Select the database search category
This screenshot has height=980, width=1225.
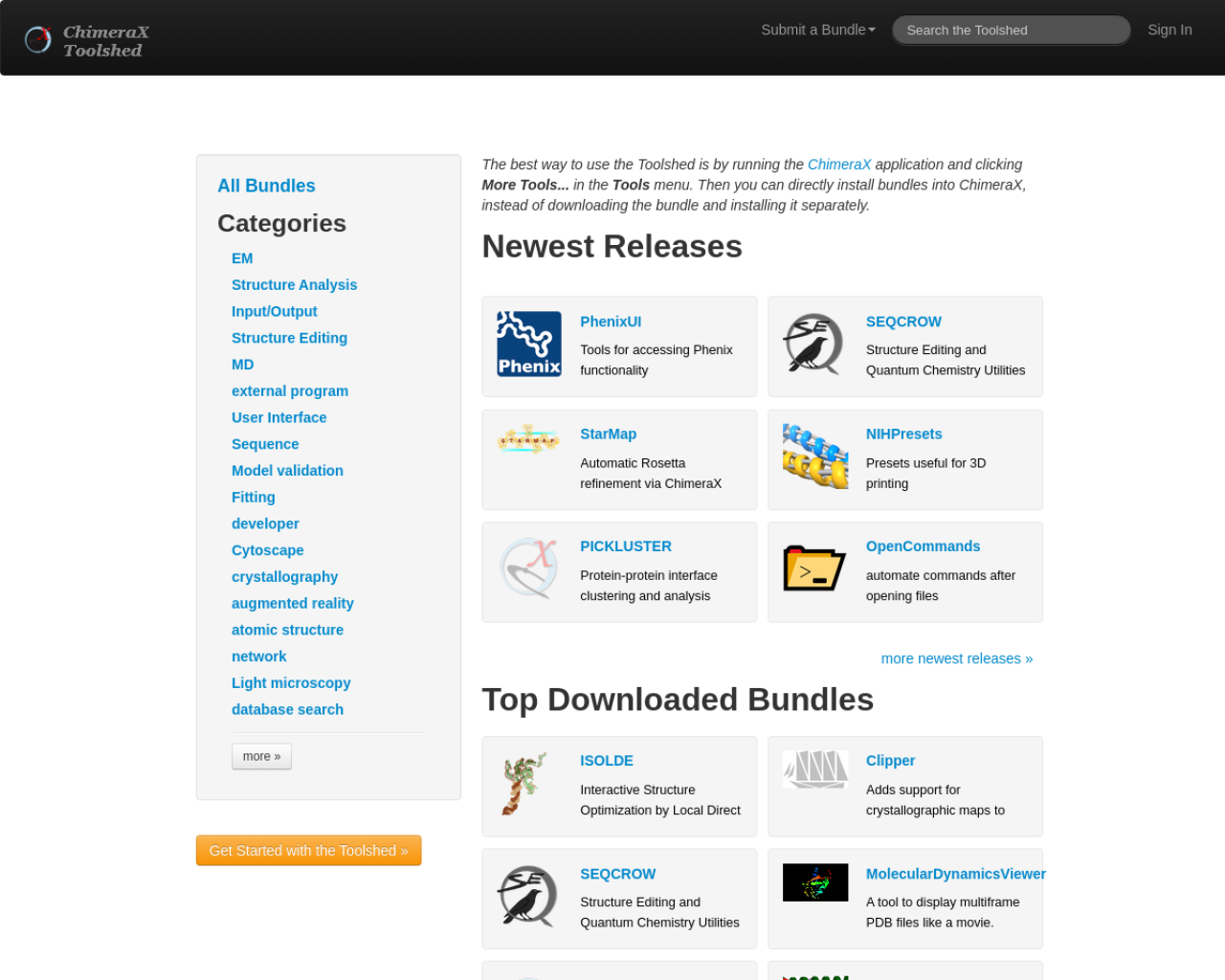click(x=287, y=709)
